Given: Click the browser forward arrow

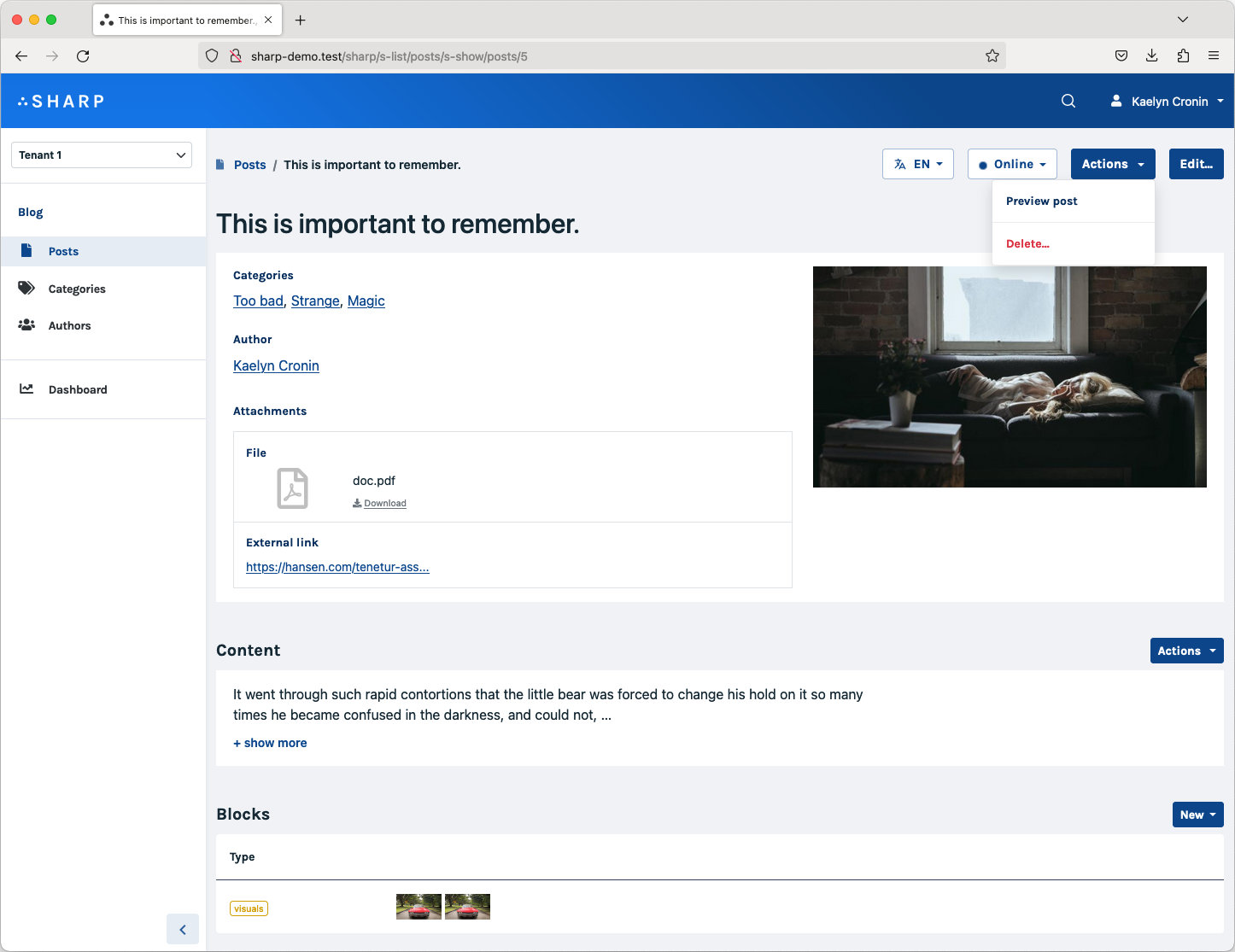Looking at the screenshot, I should pos(52,56).
